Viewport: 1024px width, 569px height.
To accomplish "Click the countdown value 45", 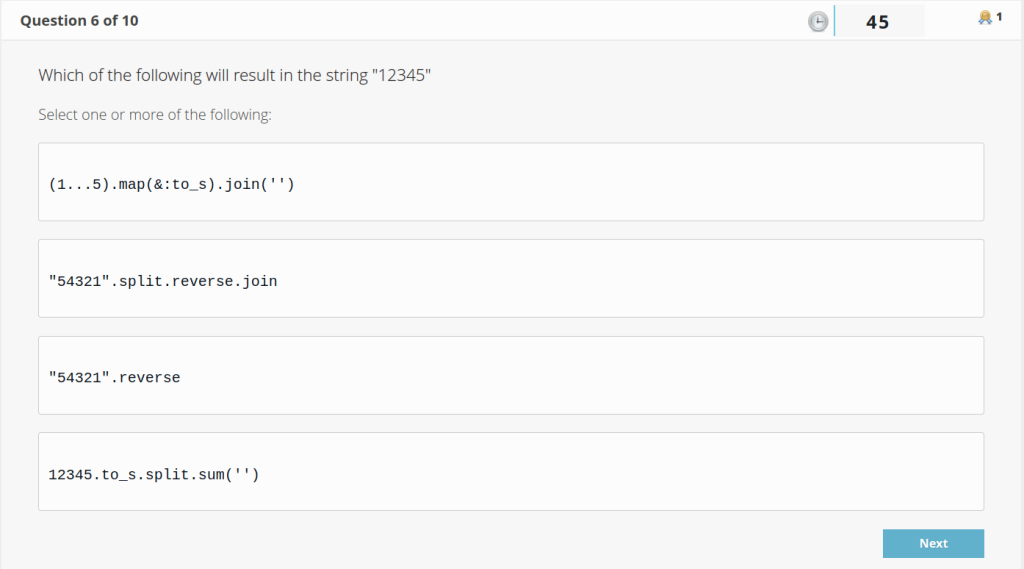I will (877, 21).
